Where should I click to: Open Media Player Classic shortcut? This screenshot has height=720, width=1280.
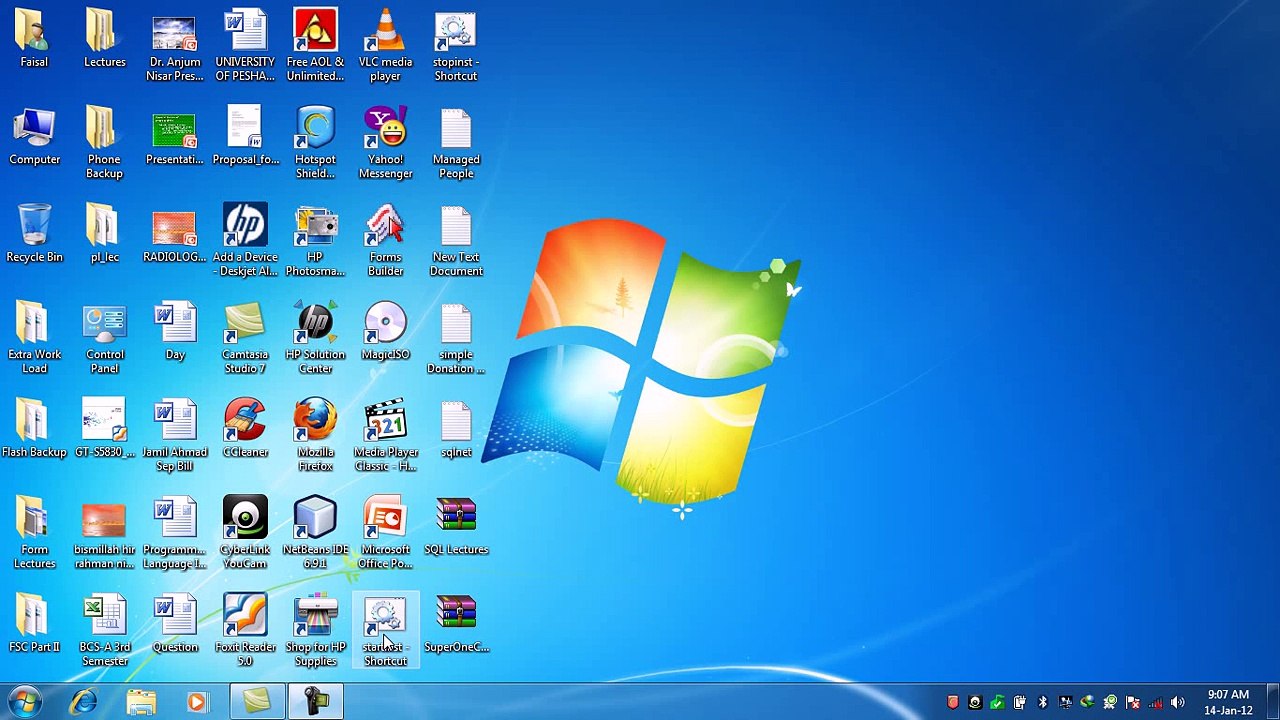[385, 436]
